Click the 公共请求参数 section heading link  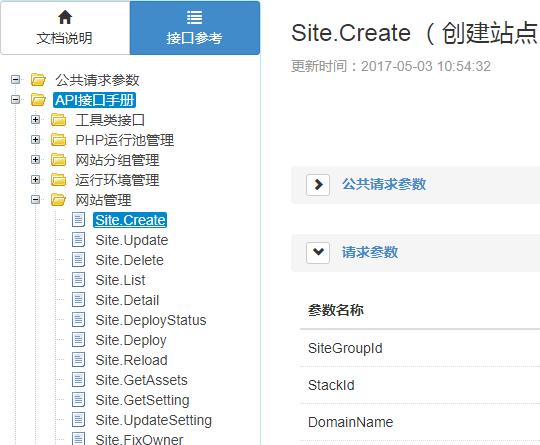(384, 184)
